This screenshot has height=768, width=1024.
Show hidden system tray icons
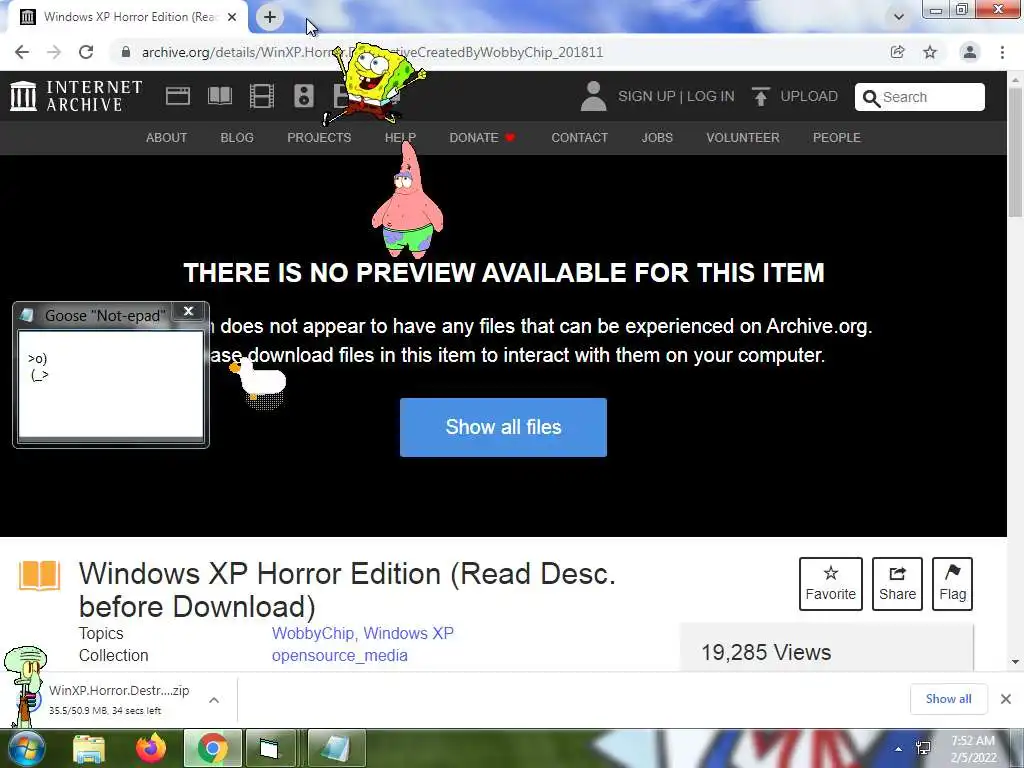click(899, 749)
